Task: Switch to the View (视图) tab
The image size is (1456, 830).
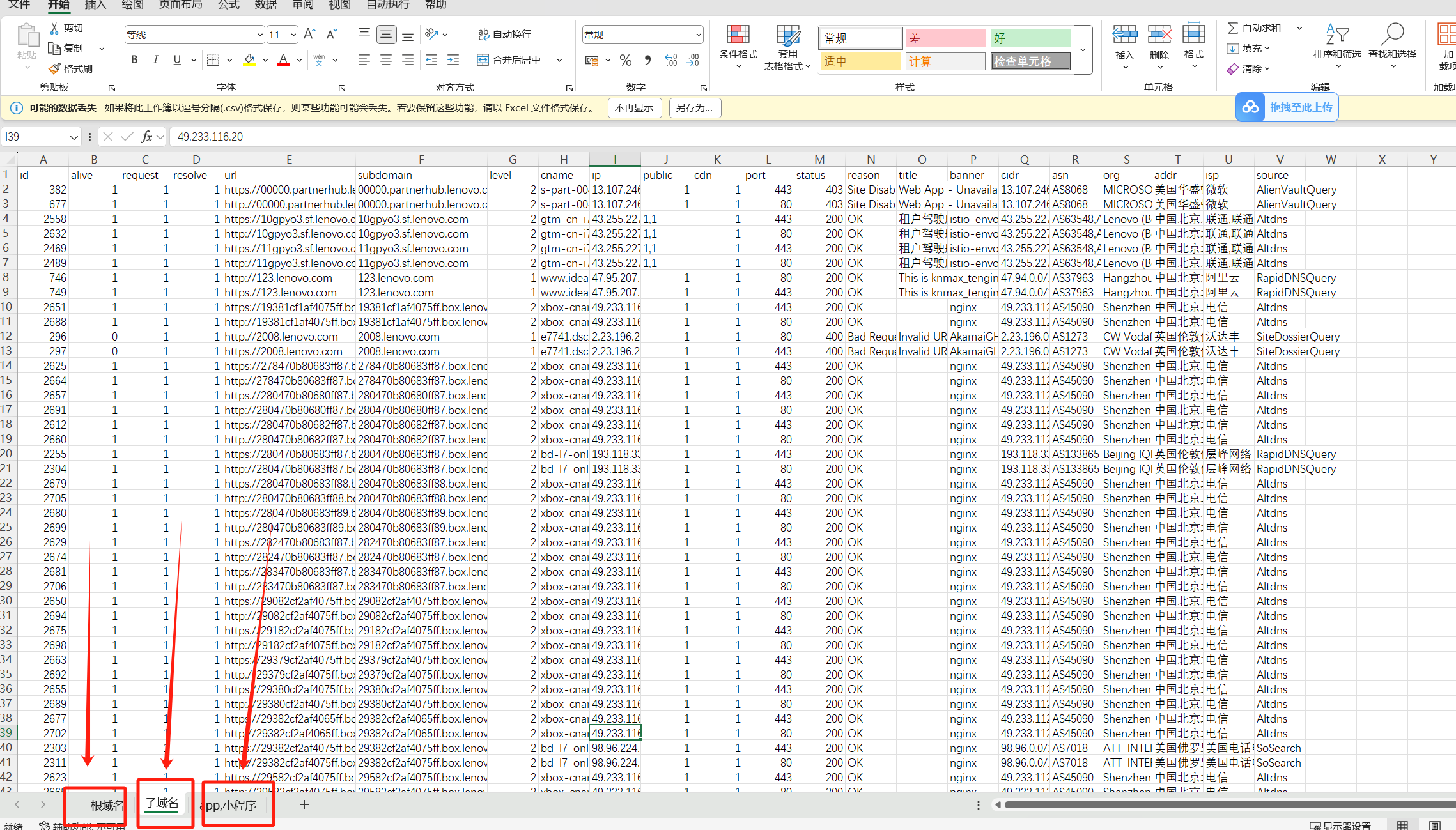Action: [x=339, y=5]
